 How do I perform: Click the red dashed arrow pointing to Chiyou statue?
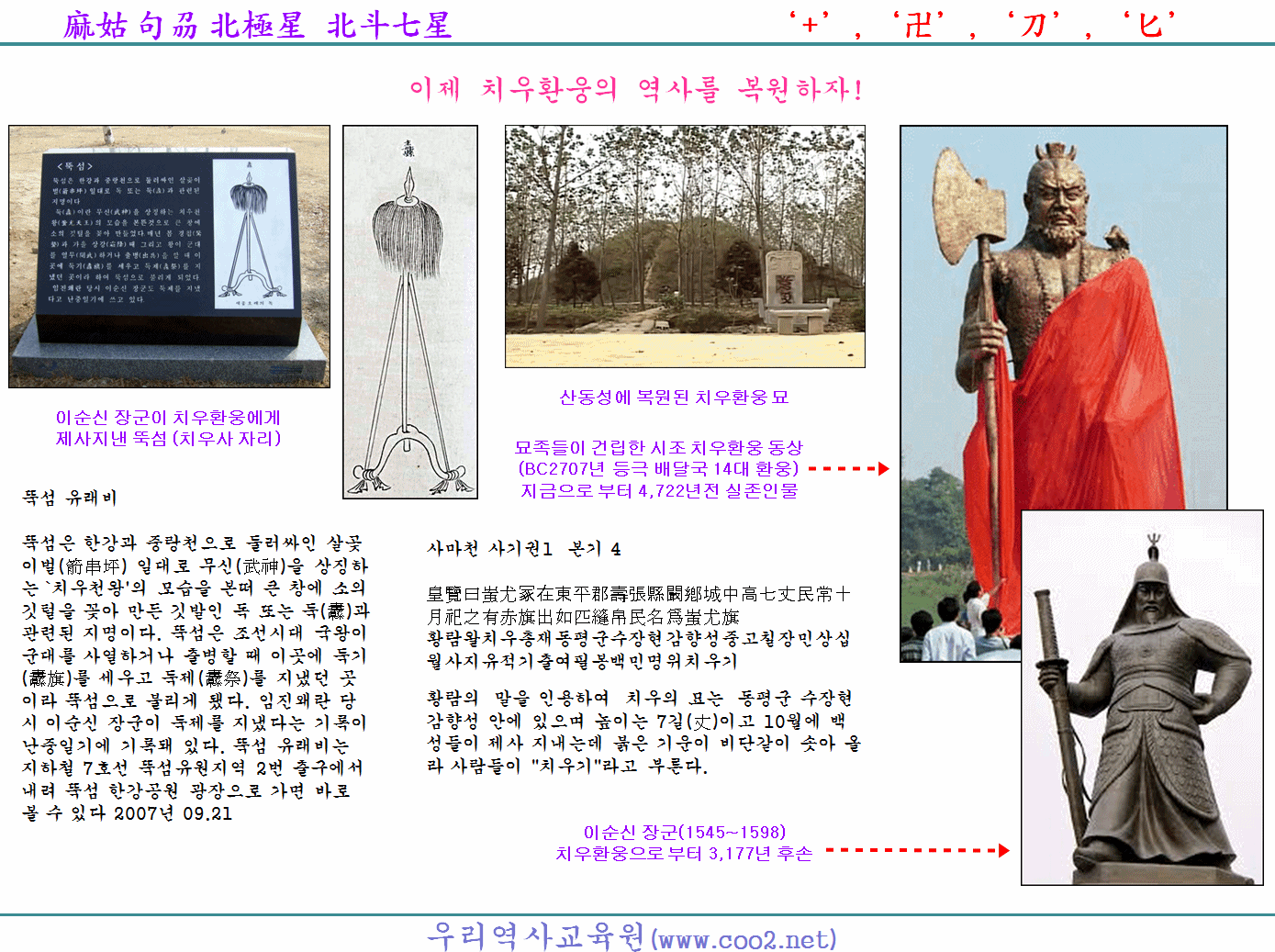pyautogui.click(x=848, y=468)
